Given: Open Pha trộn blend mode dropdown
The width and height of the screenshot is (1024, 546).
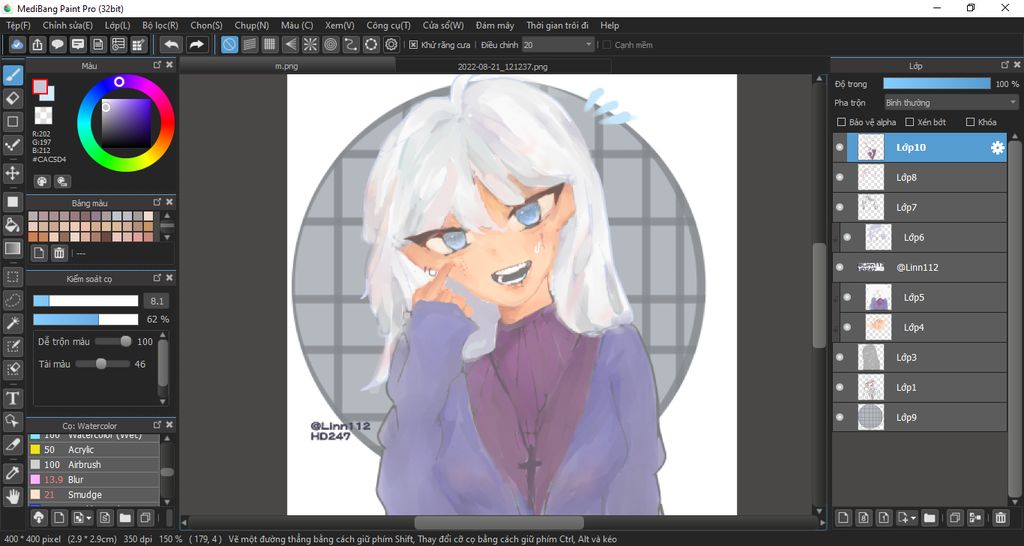Looking at the screenshot, I should click(951, 103).
